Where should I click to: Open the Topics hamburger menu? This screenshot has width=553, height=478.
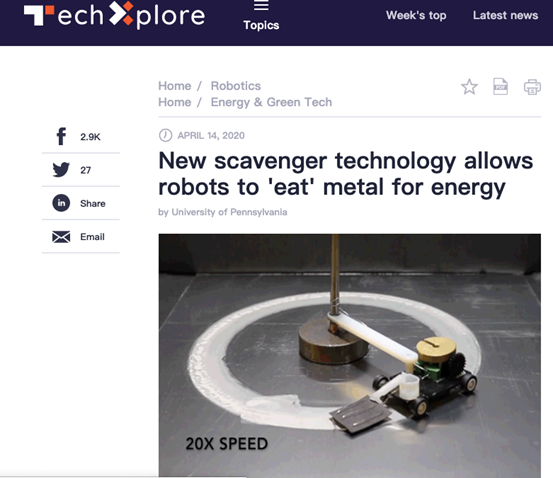coord(261,16)
